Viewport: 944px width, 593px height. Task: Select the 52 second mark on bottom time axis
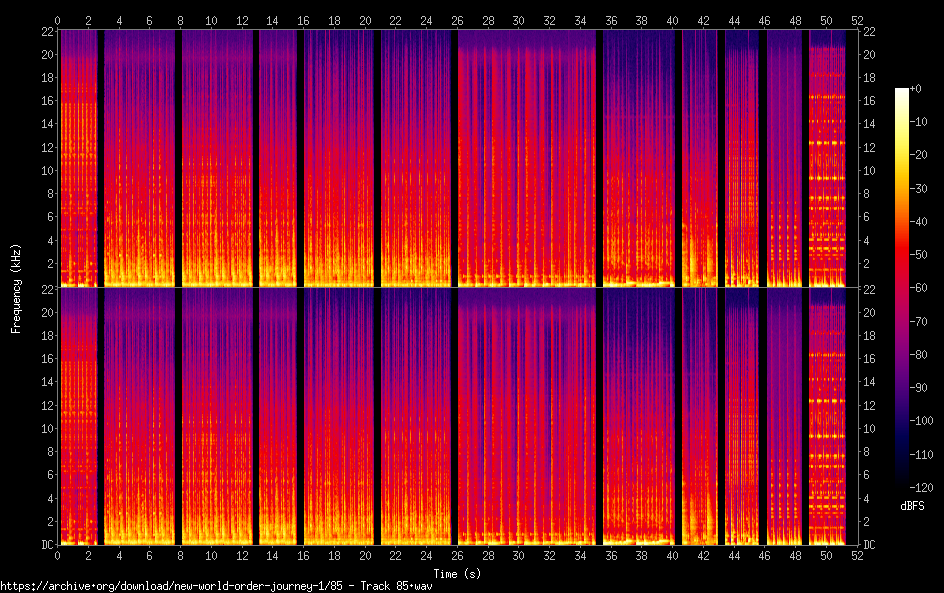856,555
